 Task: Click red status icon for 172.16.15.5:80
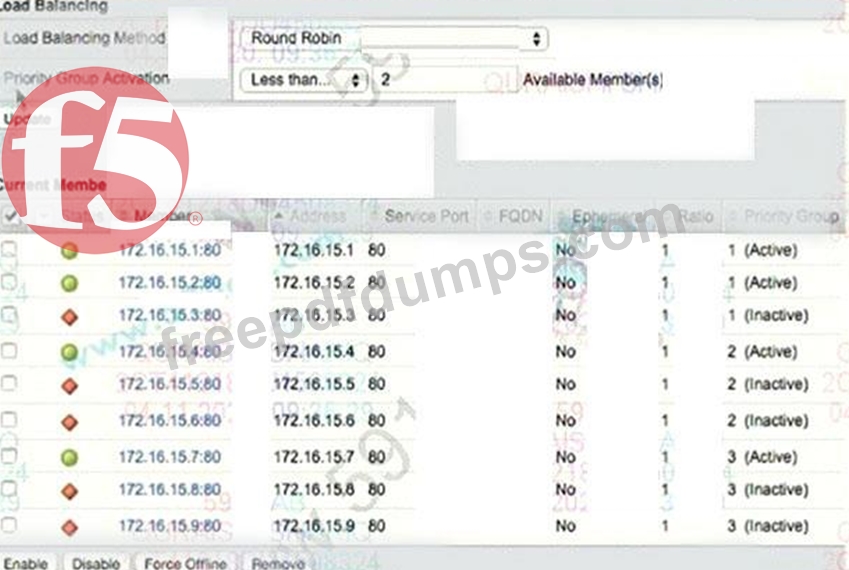[x=69, y=385]
